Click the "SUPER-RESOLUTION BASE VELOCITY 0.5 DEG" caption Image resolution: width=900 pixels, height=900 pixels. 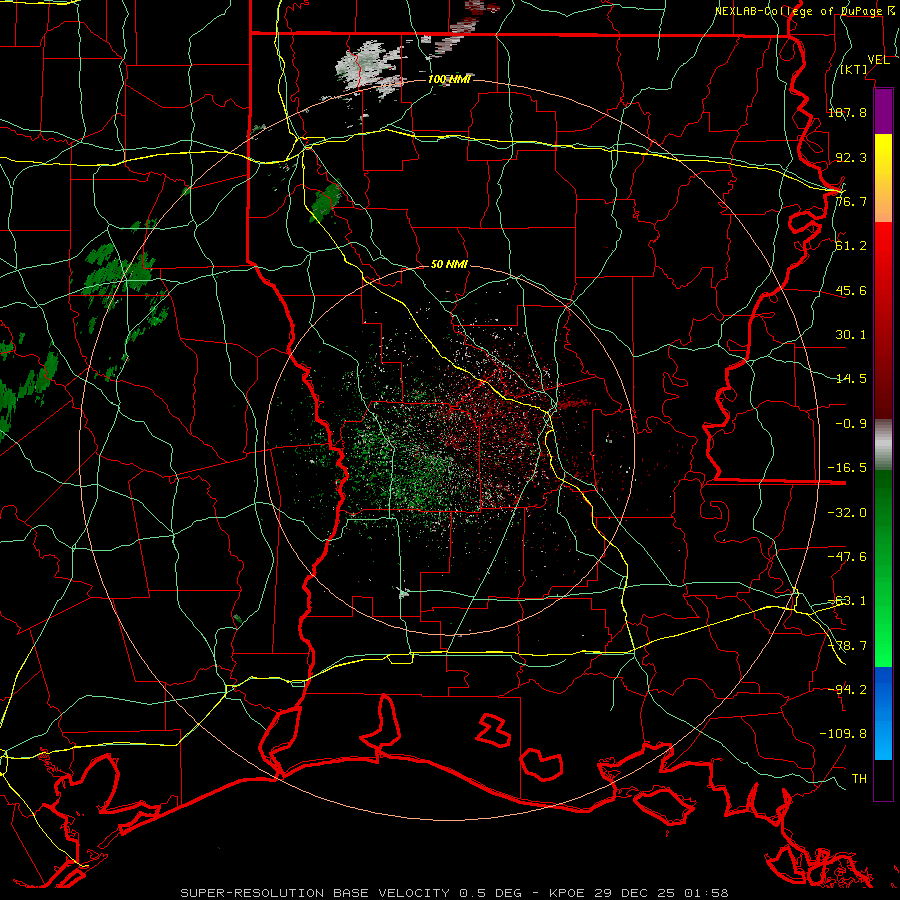click(351, 893)
